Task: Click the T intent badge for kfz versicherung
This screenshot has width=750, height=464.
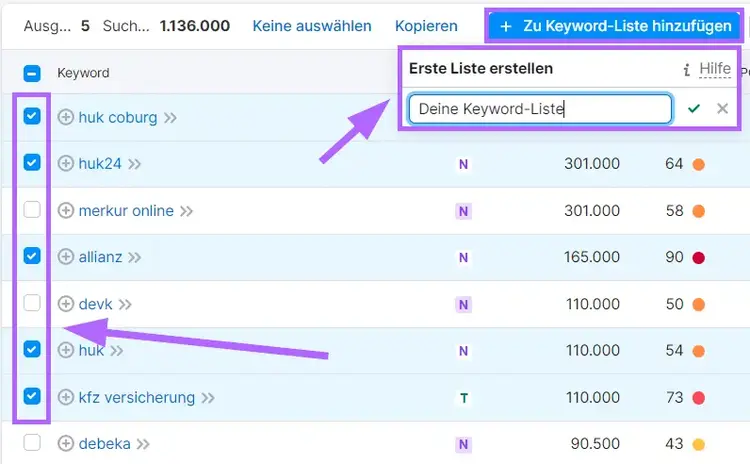Action: click(x=463, y=398)
